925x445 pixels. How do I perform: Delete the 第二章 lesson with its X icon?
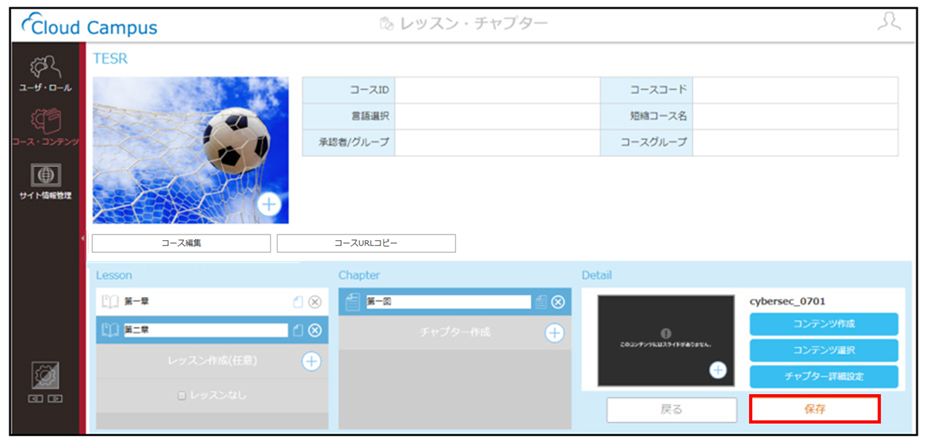tap(315, 330)
